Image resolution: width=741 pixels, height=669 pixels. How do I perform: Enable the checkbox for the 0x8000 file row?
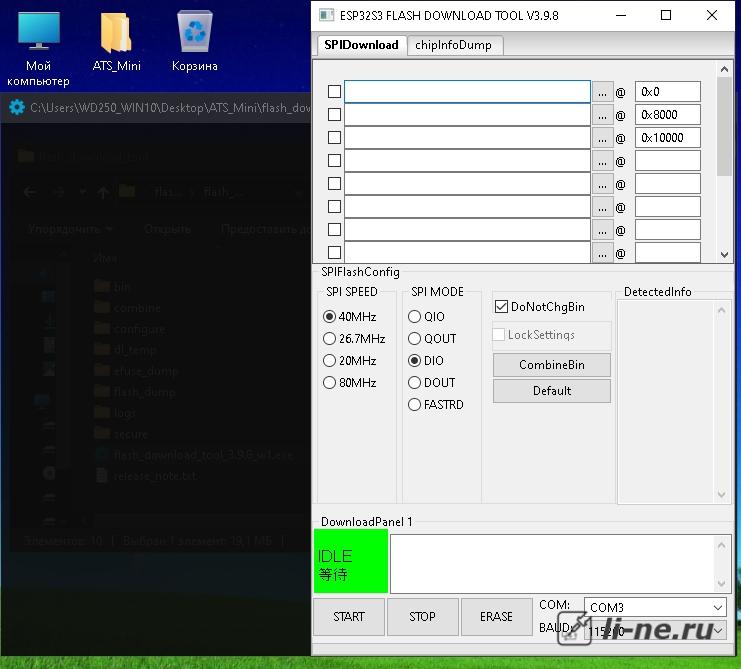pyautogui.click(x=334, y=114)
